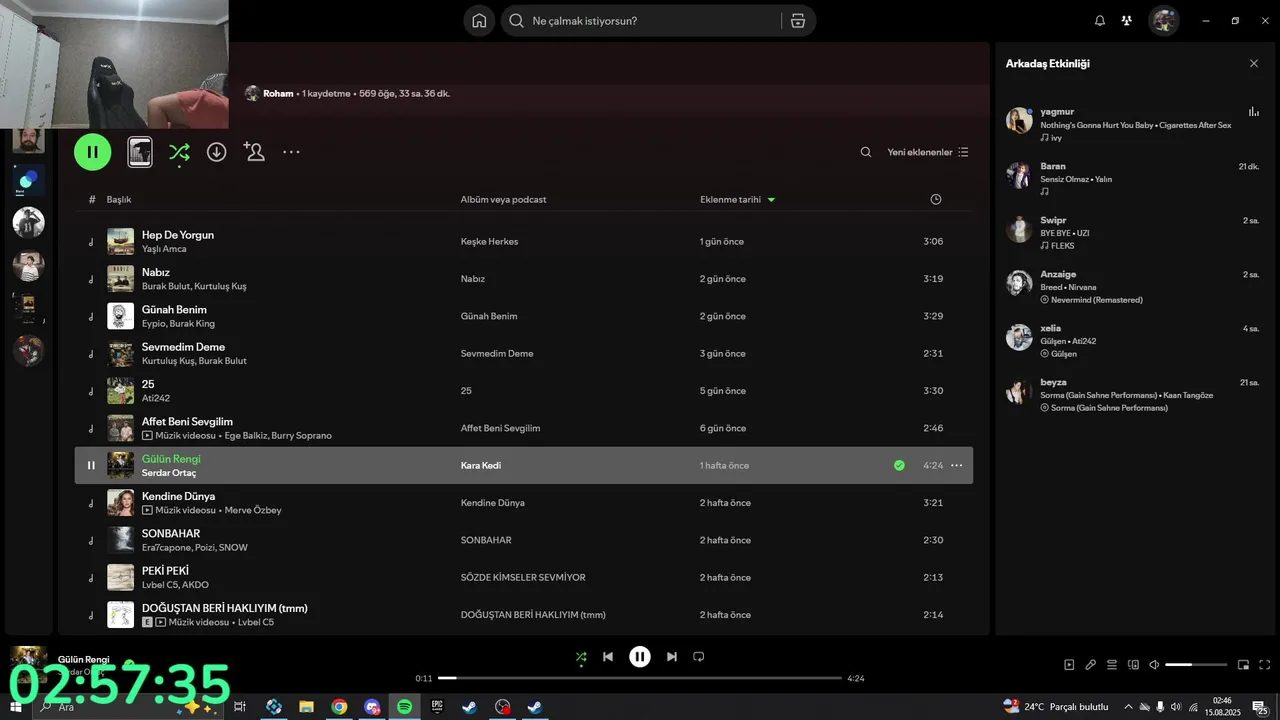Invite collaborators with the add-person icon
This screenshot has width=1280, height=720.
[x=254, y=152]
